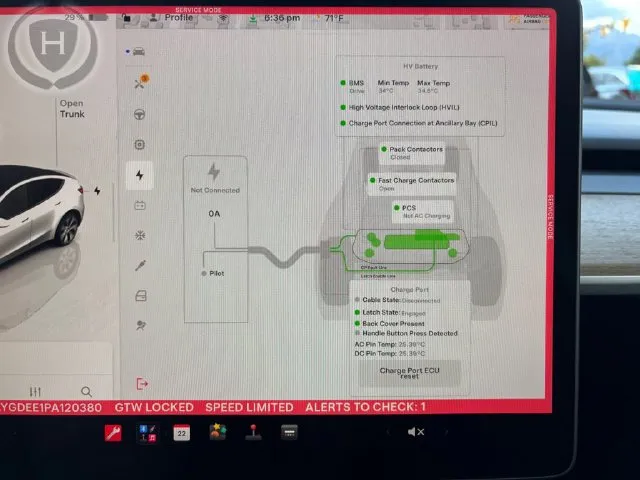Tap the Wi-Fi icon in status bar
The height and width of the screenshot is (480, 640).
223,18
